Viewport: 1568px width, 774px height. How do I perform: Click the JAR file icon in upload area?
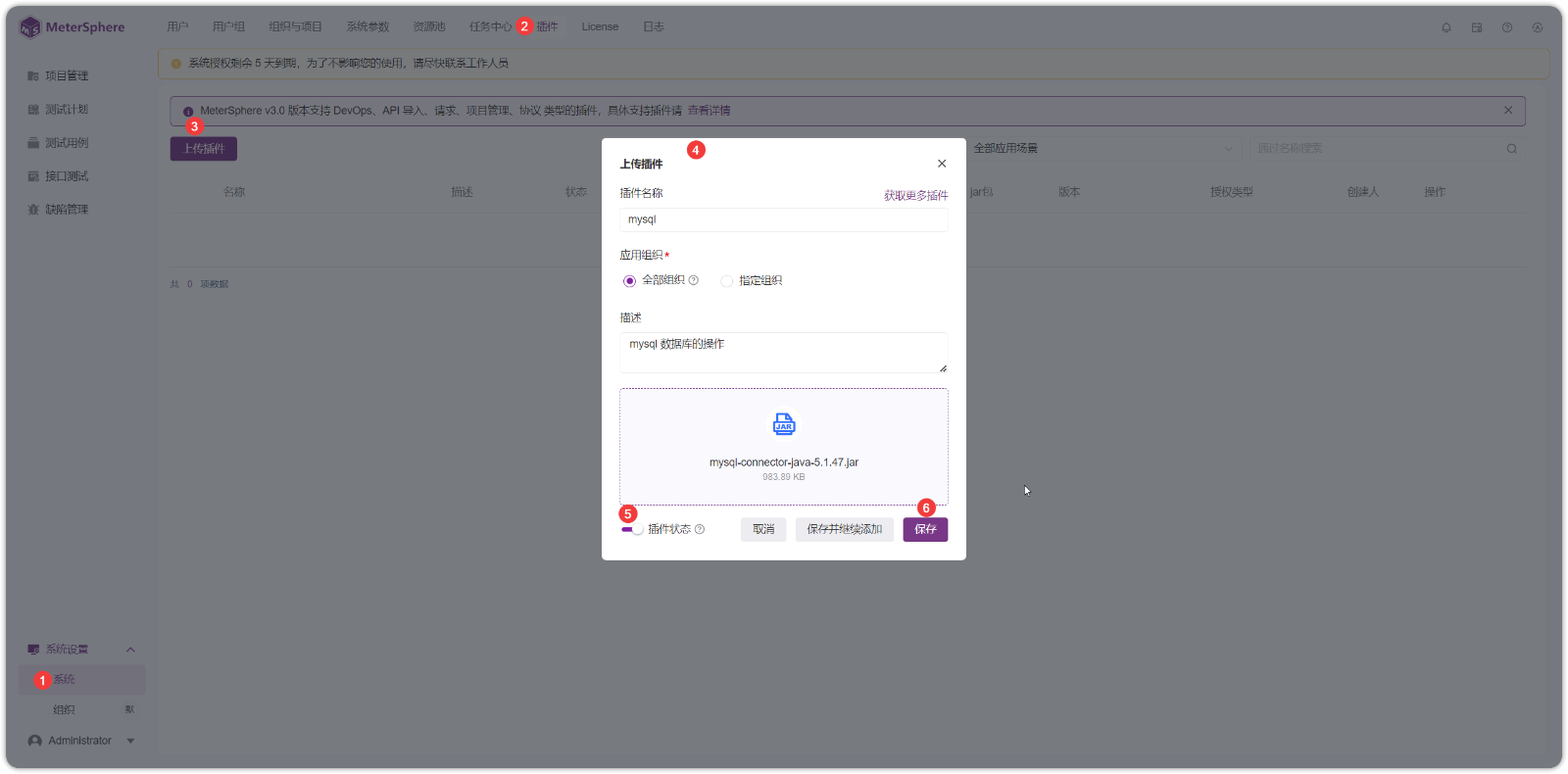click(784, 424)
